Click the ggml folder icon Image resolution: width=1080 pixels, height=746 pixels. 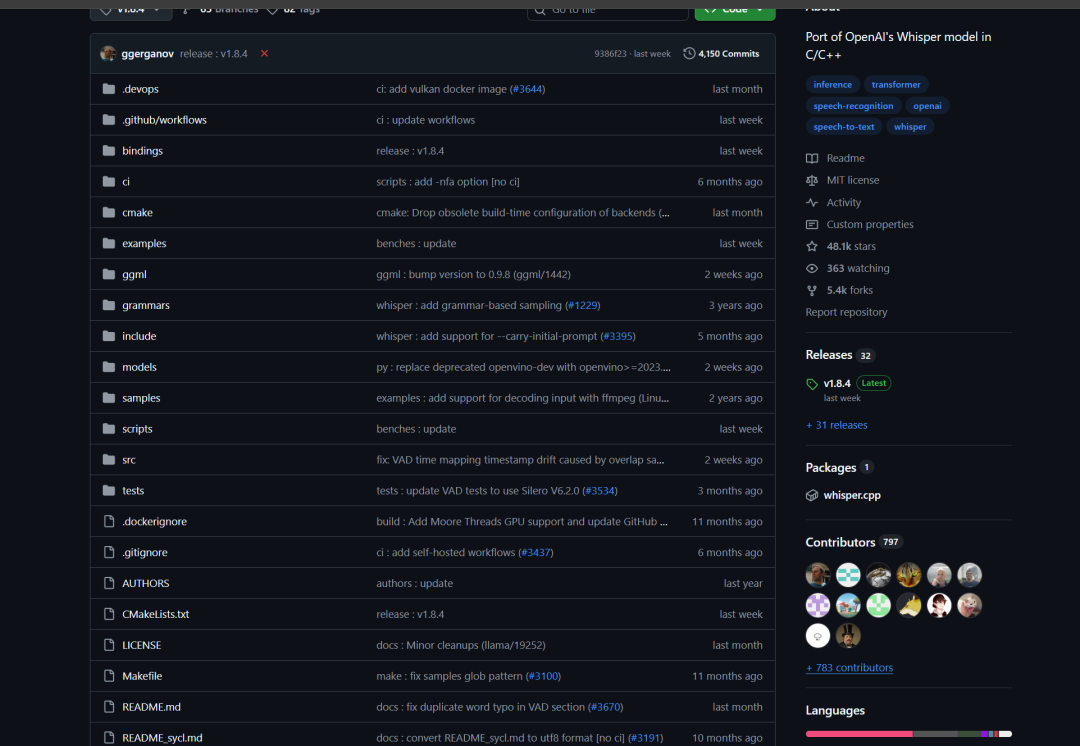pos(109,274)
